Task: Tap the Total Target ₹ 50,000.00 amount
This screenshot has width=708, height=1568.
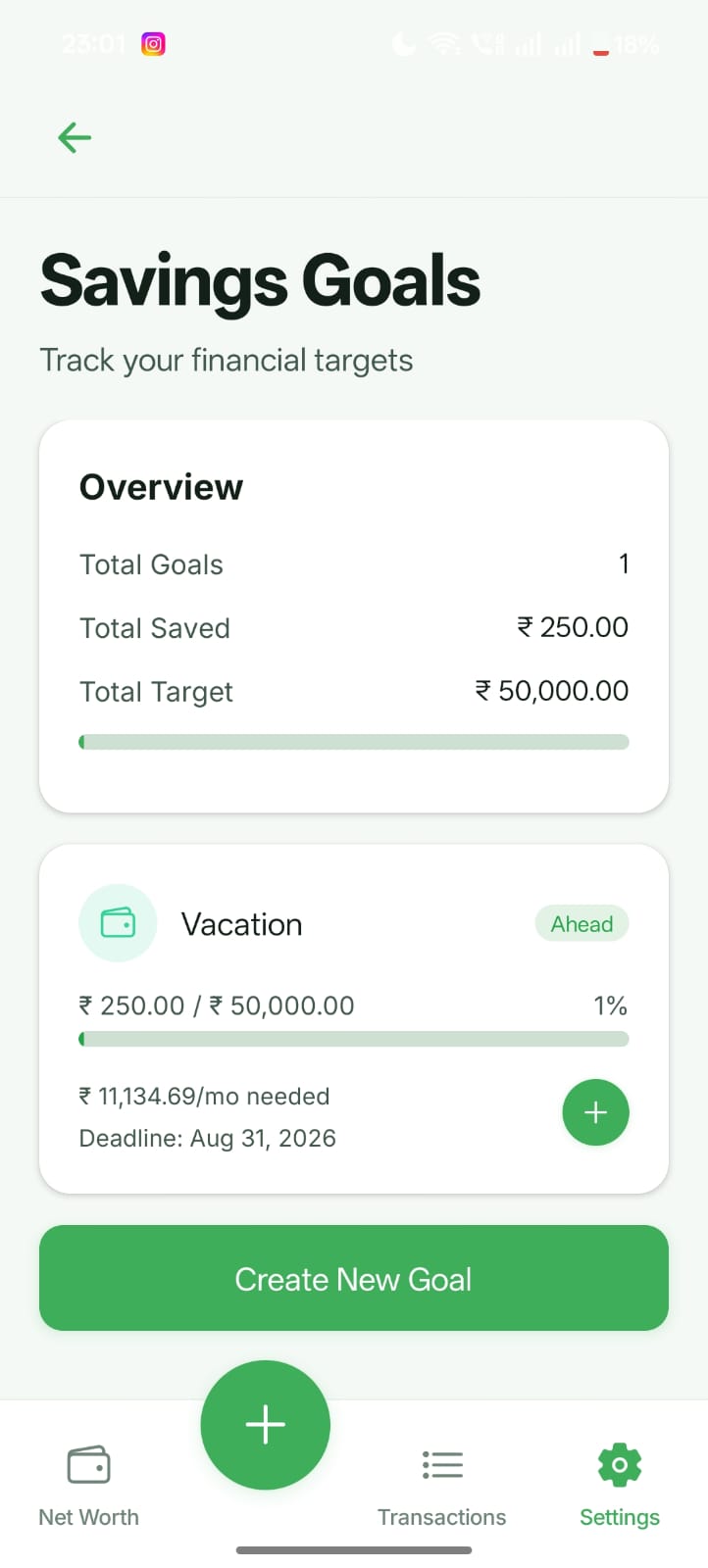Action: (x=551, y=691)
